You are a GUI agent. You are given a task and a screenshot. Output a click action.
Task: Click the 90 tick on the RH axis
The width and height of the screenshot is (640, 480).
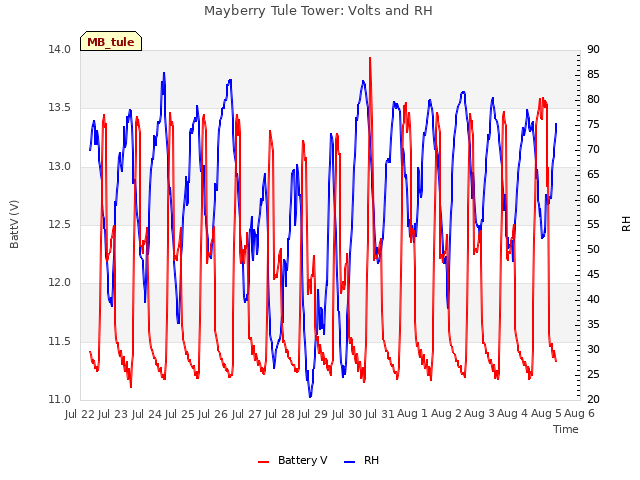click(593, 49)
